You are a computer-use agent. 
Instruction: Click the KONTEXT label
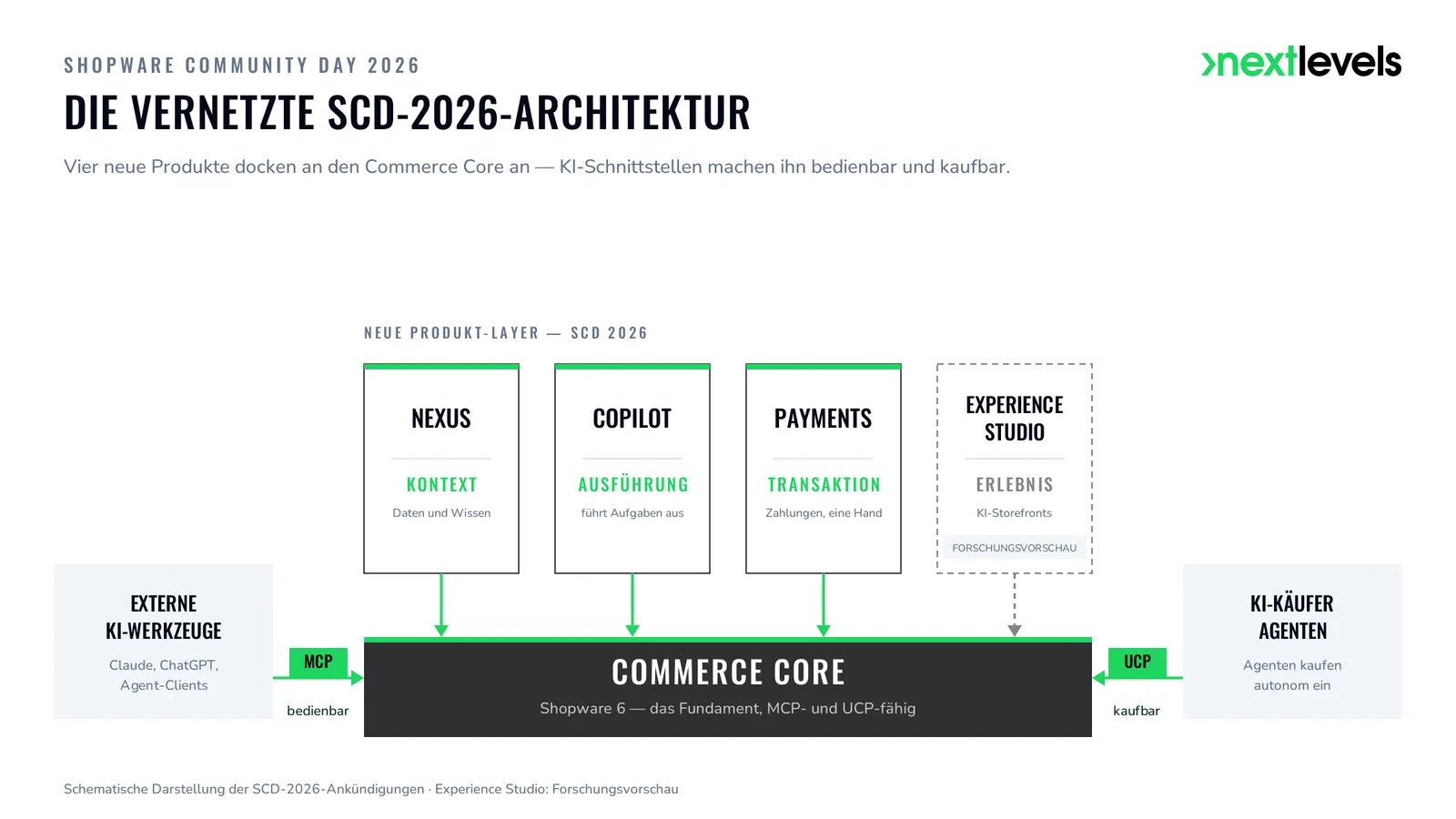click(441, 485)
